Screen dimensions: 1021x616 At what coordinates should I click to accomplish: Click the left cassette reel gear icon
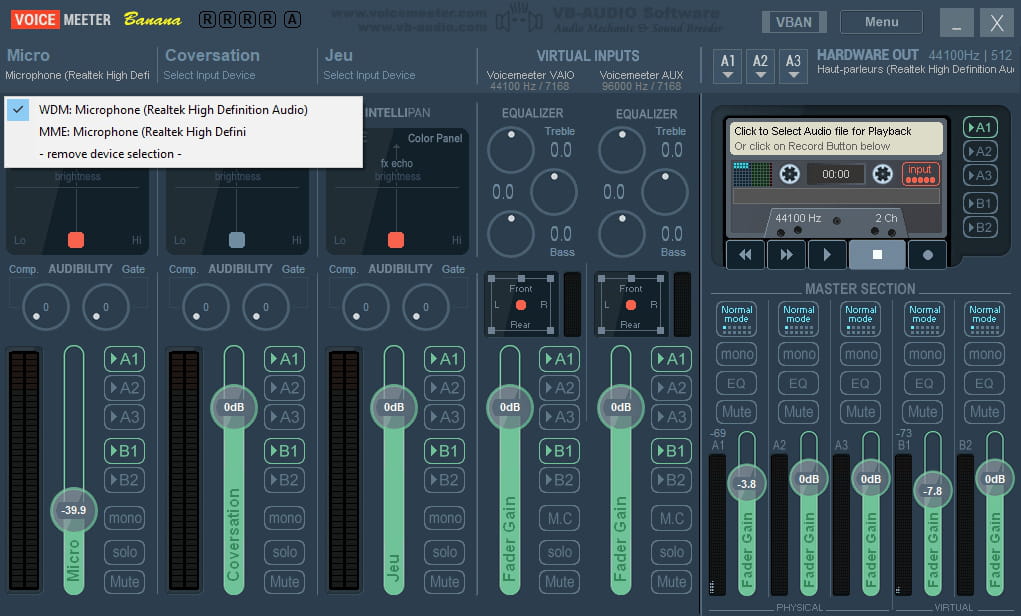point(789,174)
